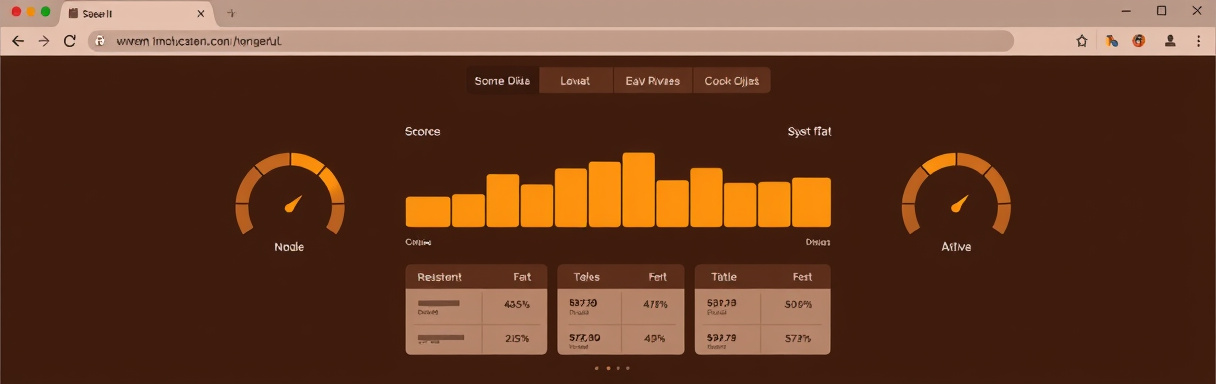Click the tallest bar in the chart
1216x384 pixels.
(x=638, y=190)
